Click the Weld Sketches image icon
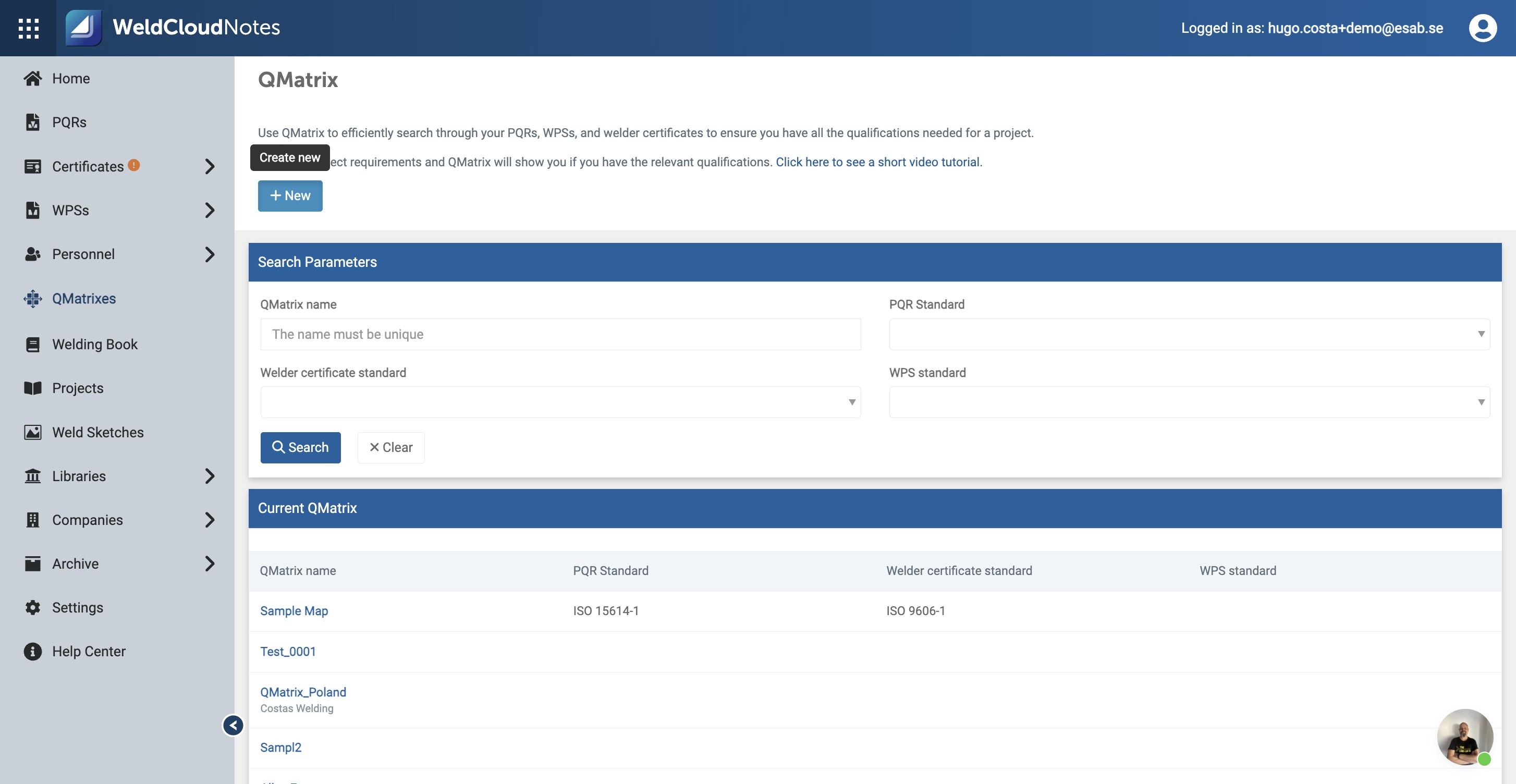 click(x=33, y=432)
